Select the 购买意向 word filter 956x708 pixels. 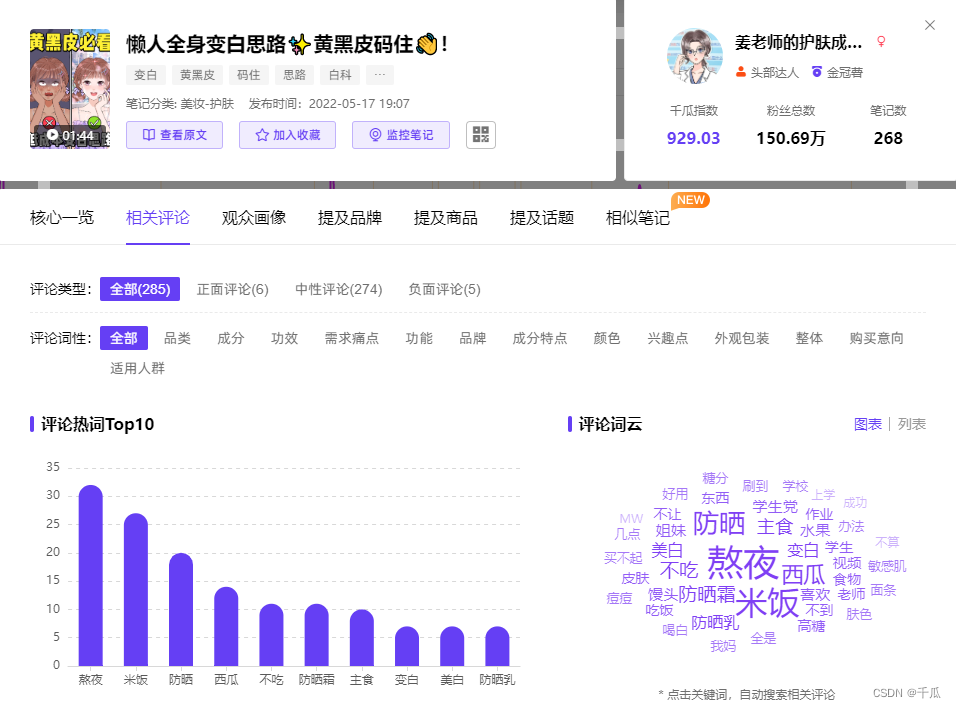pyautogui.click(x=877, y=338)
